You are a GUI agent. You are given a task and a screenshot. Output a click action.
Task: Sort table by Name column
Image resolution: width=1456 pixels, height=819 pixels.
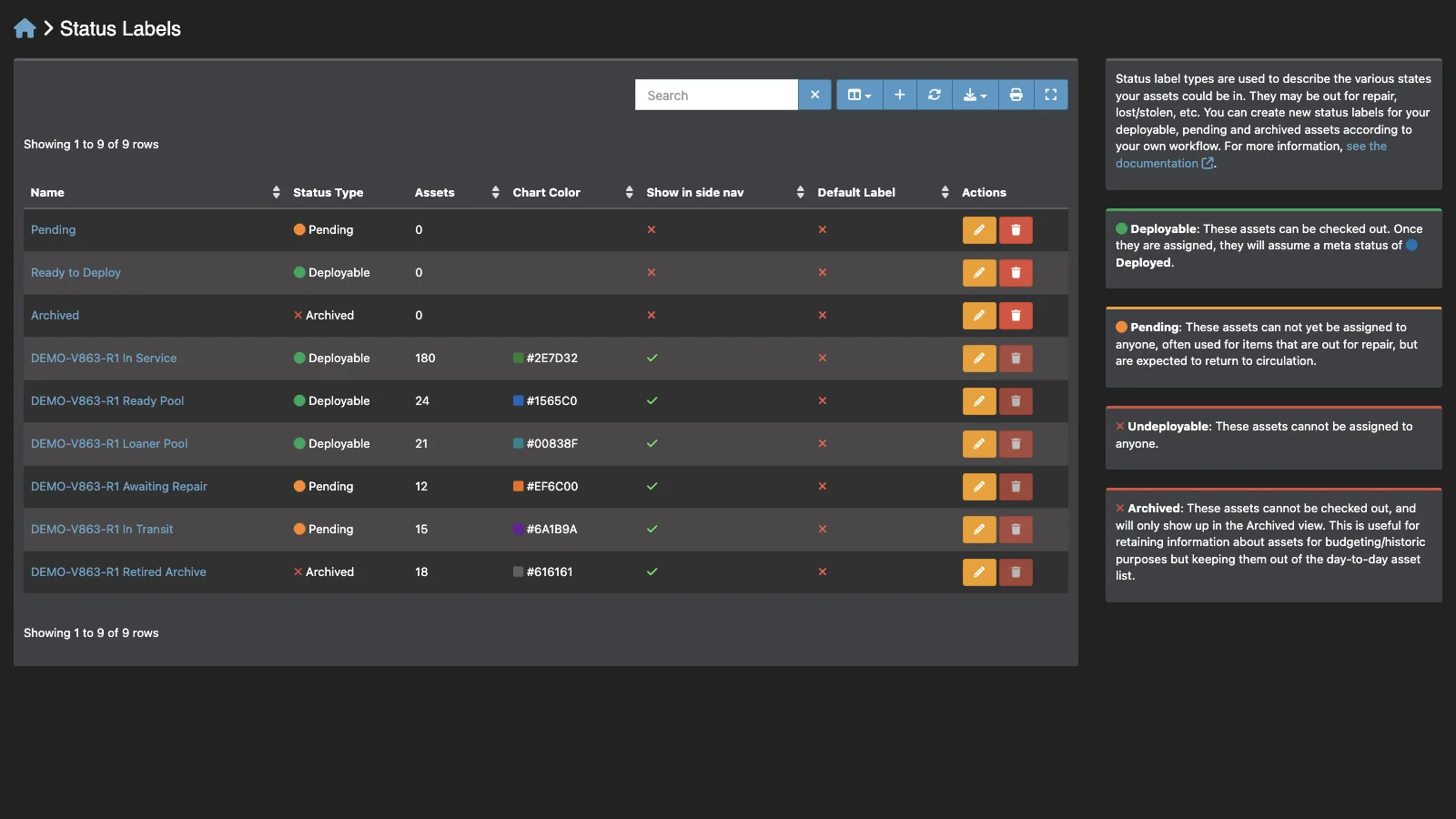click(x=155, y=192)
